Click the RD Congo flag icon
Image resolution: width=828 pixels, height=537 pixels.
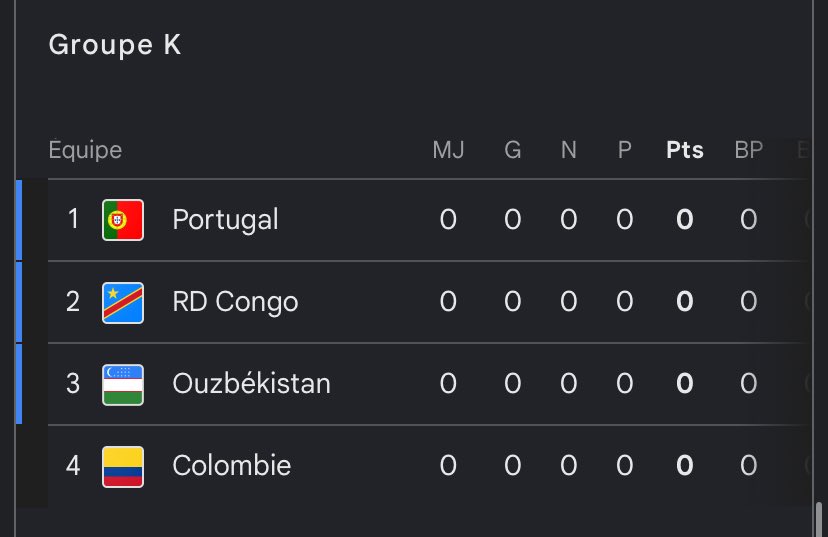123,303
